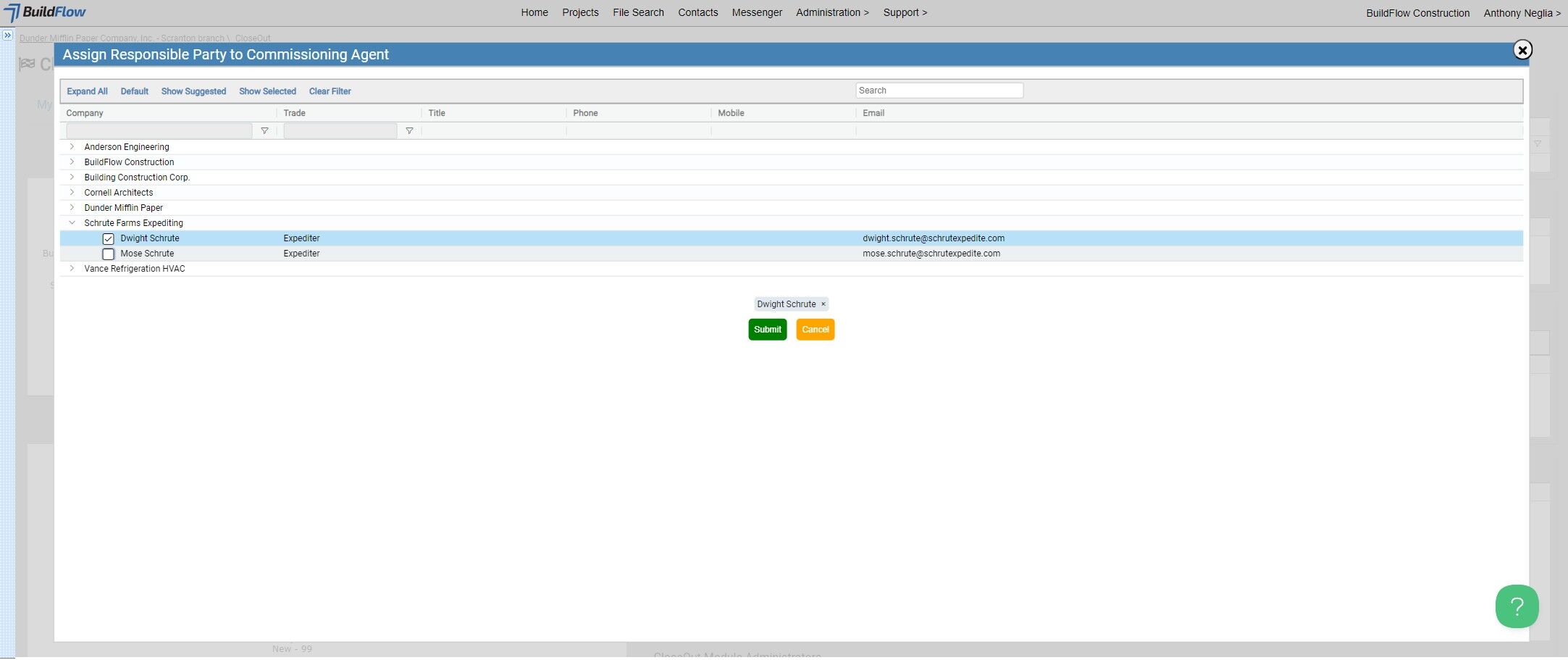The height and width of the screenshot is (660, 1568).
Task: Go to the Home page
Action: 534,12
